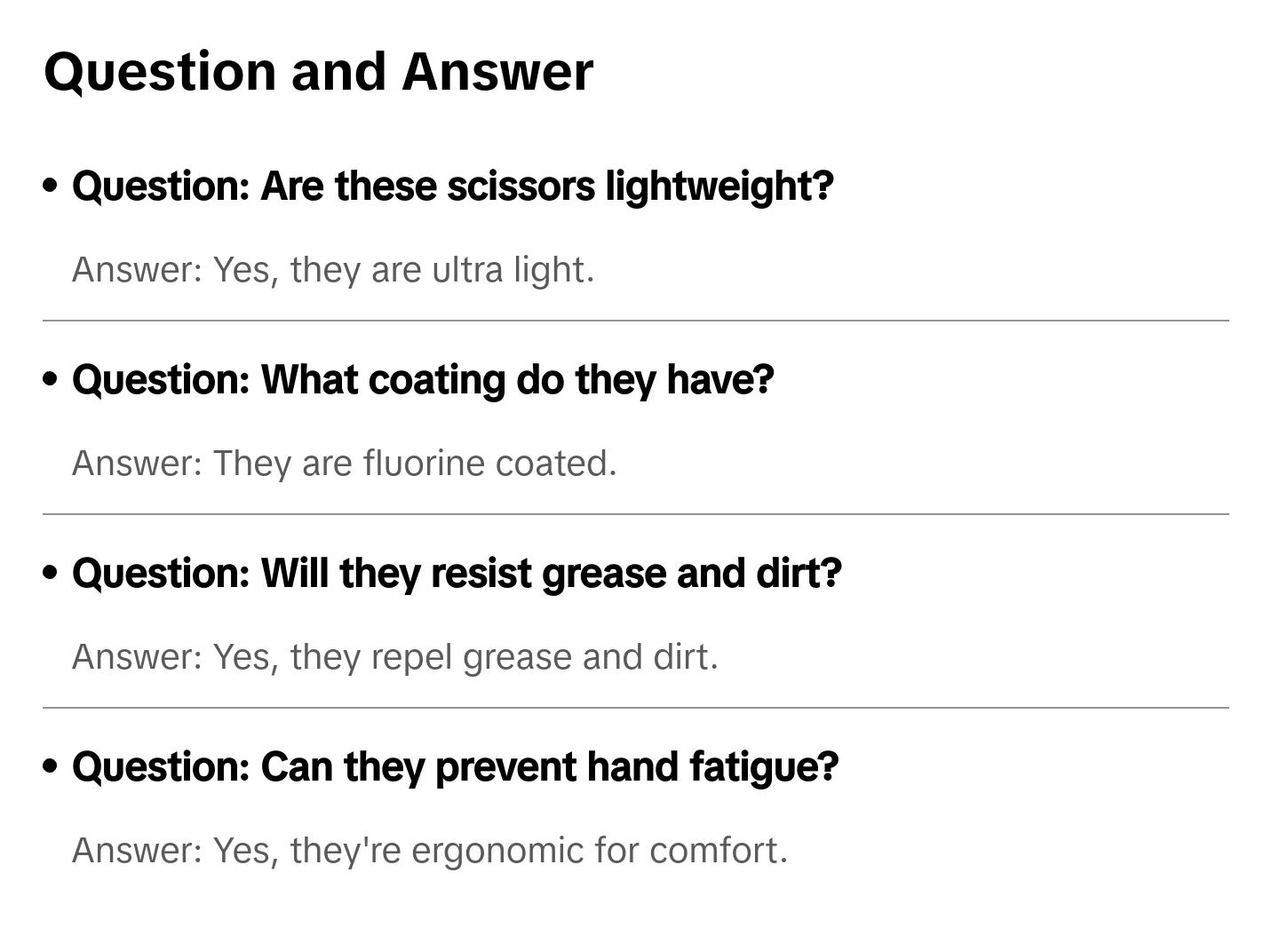
Task: Click the 'Yes, they are ultra light' answer
Action: coord(333,270)
